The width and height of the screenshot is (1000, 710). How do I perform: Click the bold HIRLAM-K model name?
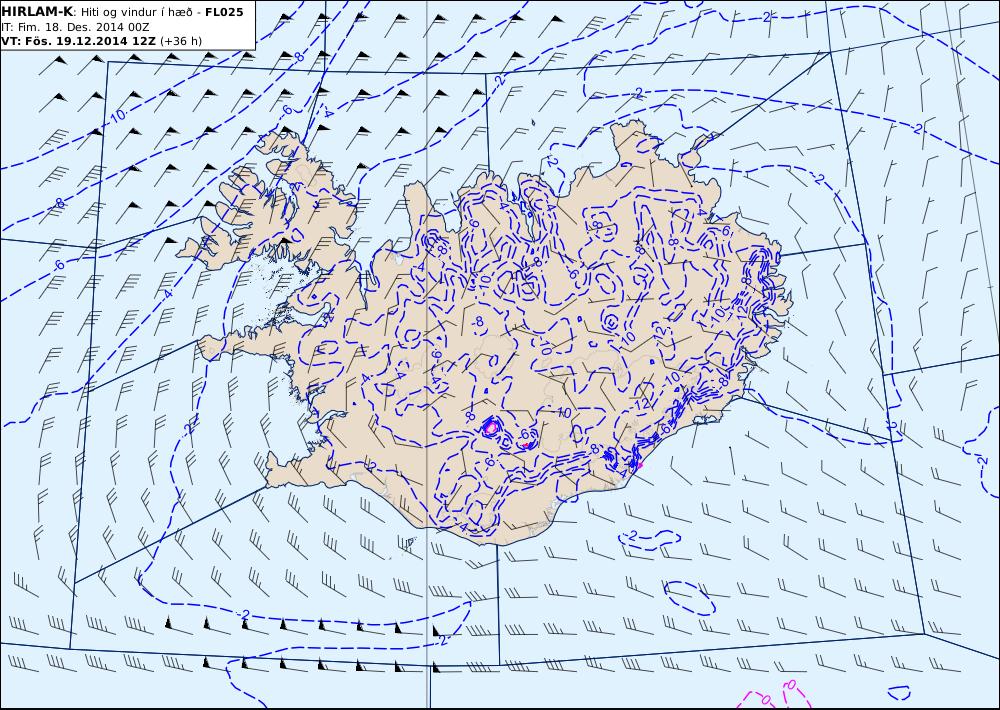[38, 12]
